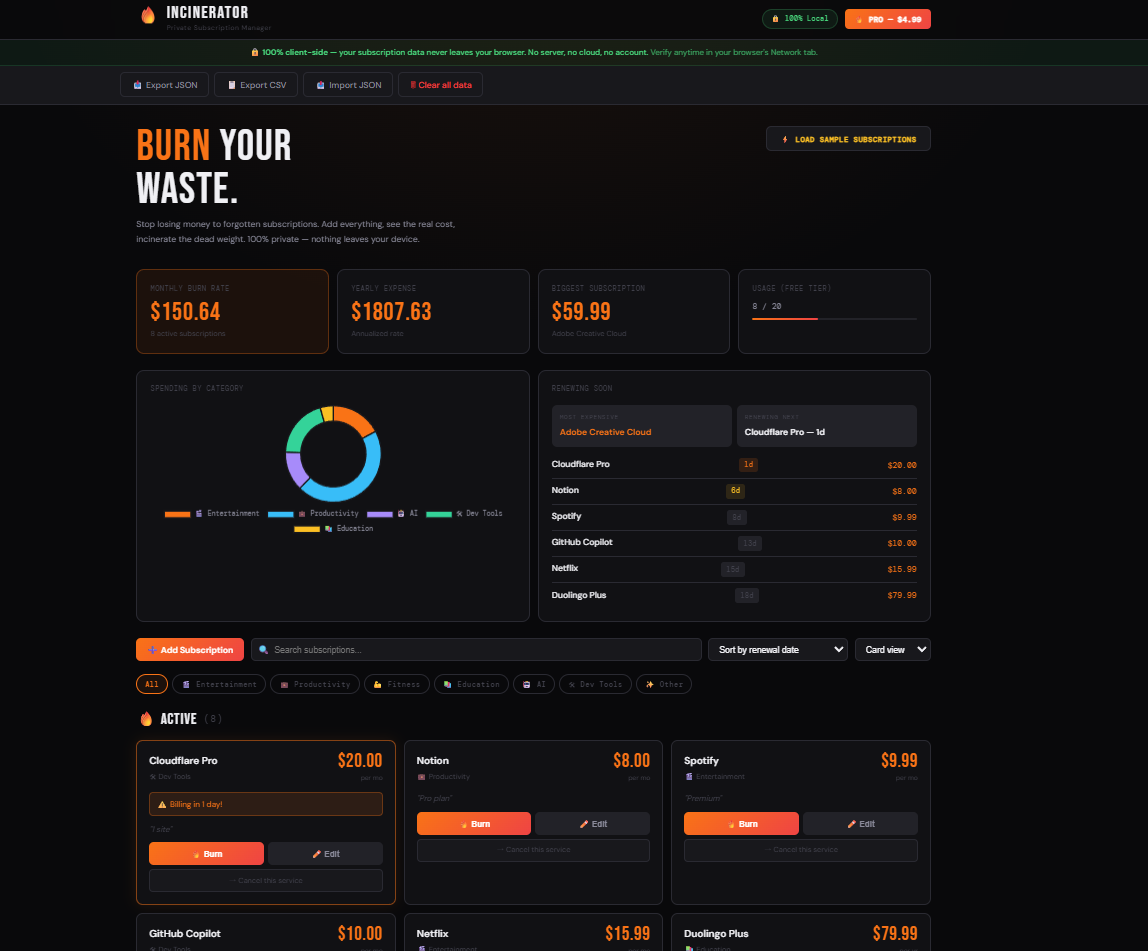The height and width of the screenshot is (951, 1148).
Task: Open the Sort by renewal date dropdown
Action: [x=778, y=650]
